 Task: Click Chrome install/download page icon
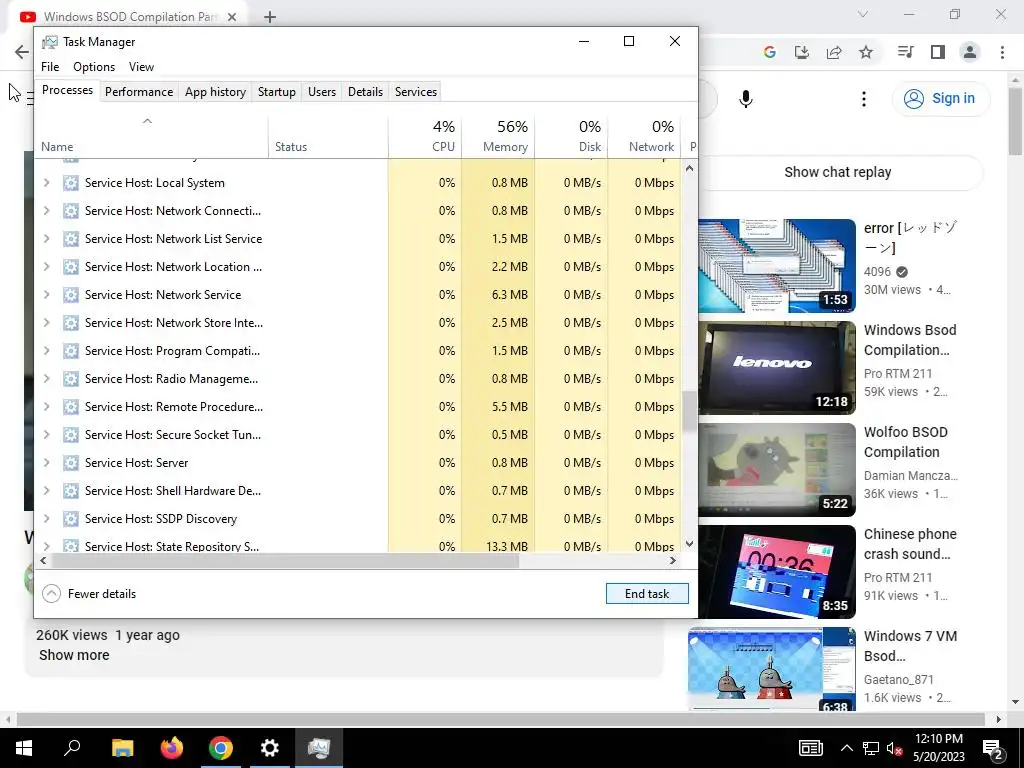click(802, 52)
